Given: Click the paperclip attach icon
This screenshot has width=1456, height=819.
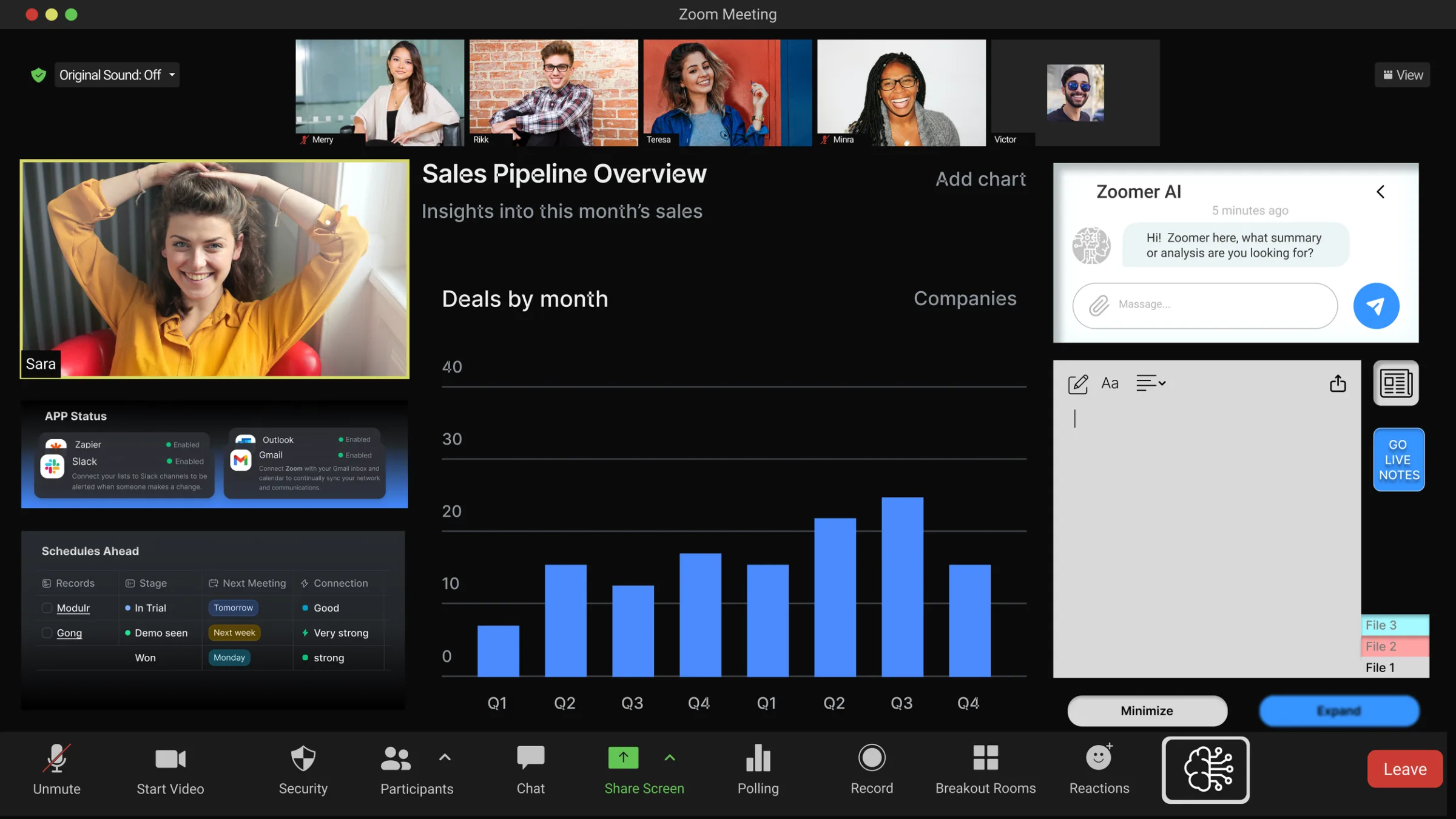Looking at the screenshot, I should point(1099,305).
